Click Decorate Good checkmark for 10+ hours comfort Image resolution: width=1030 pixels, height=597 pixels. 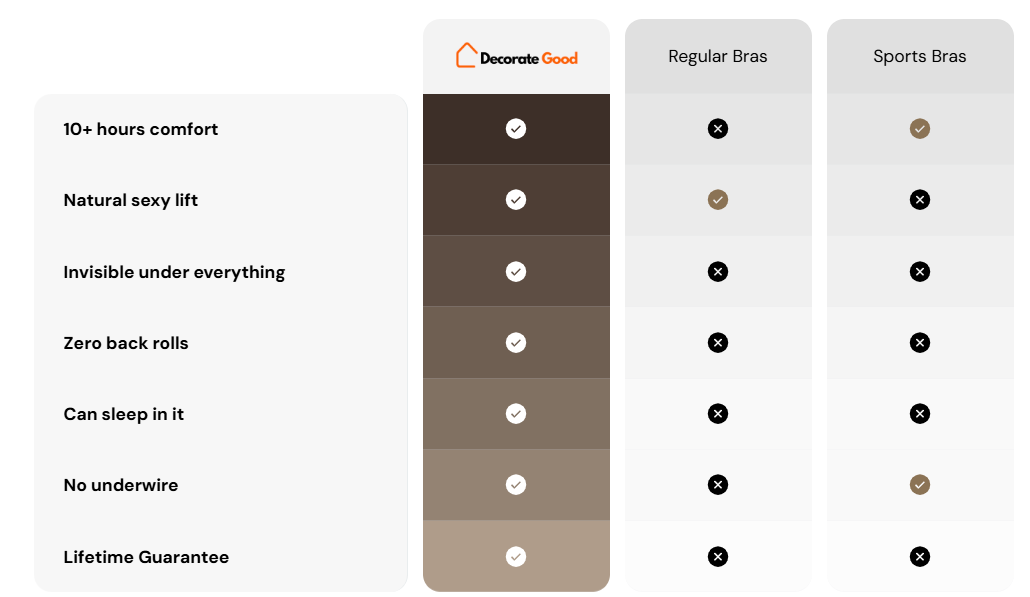click(x=516, y=129)
